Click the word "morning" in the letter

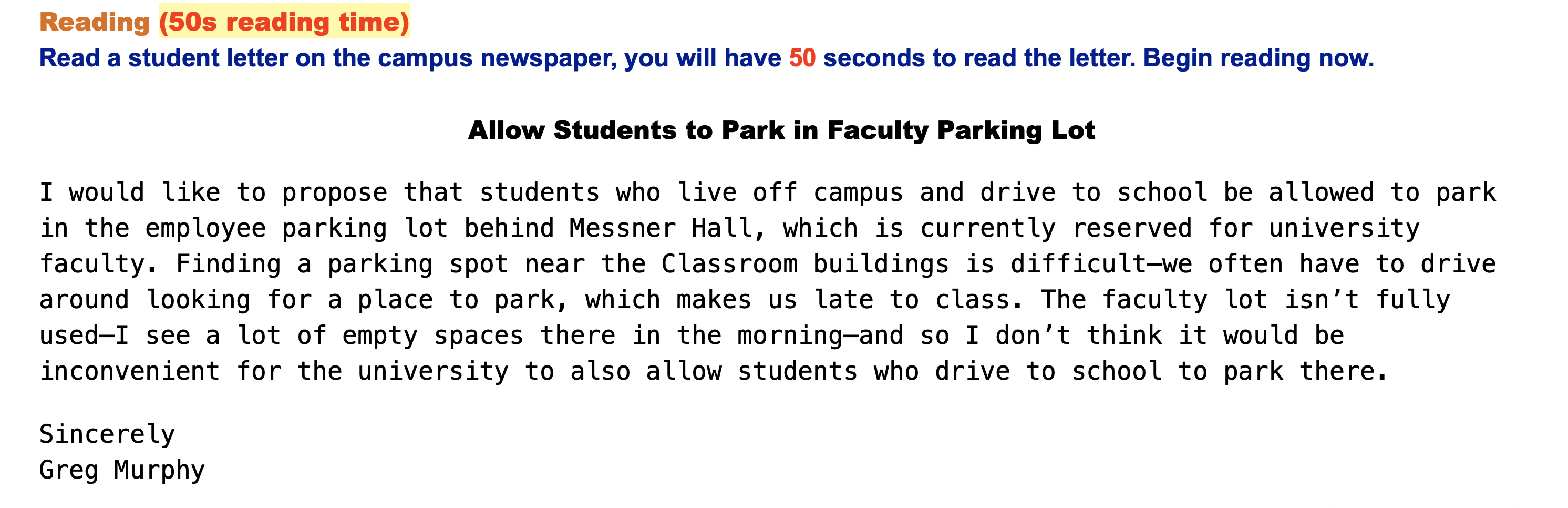[789, 335]
